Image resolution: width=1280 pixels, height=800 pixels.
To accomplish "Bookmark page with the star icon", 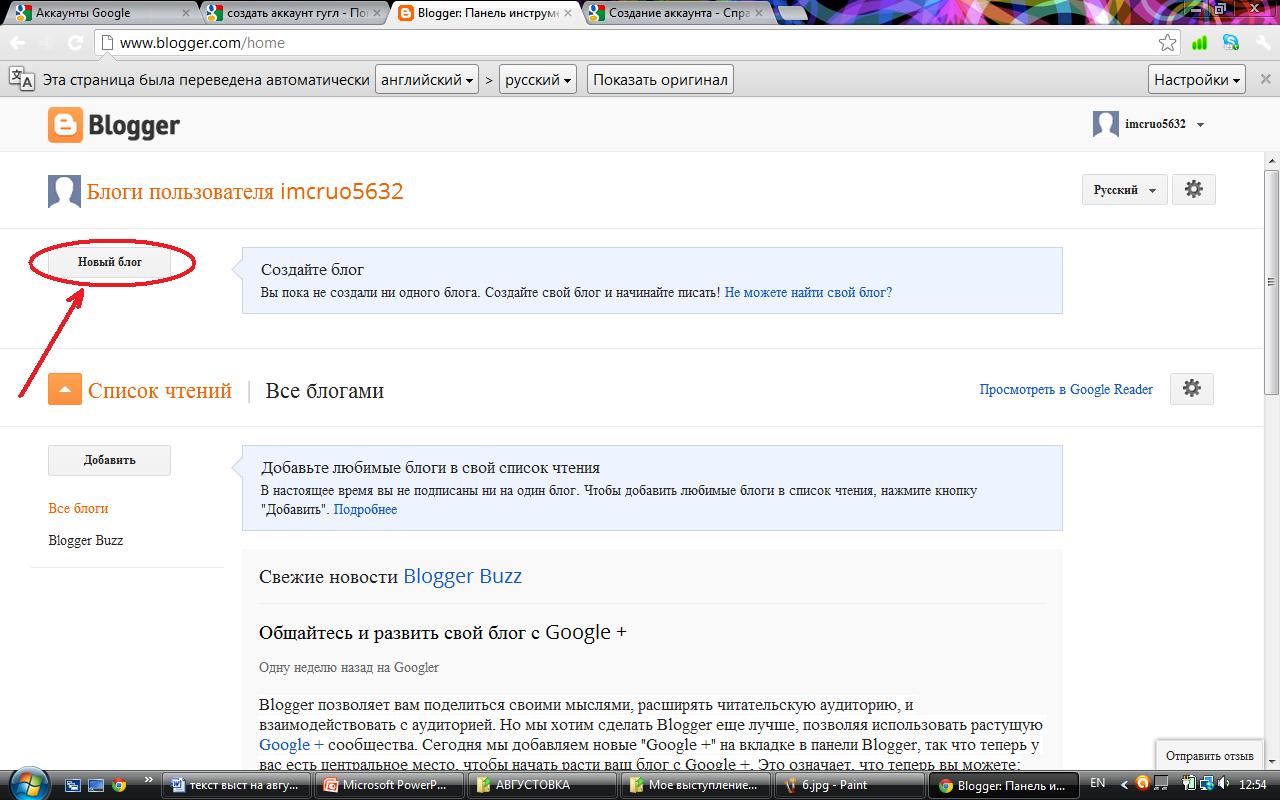I will tap(1167, 43).
